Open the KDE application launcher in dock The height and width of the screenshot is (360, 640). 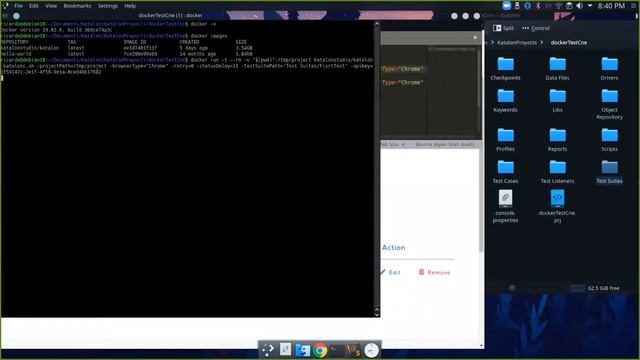[x=268, y=350]
